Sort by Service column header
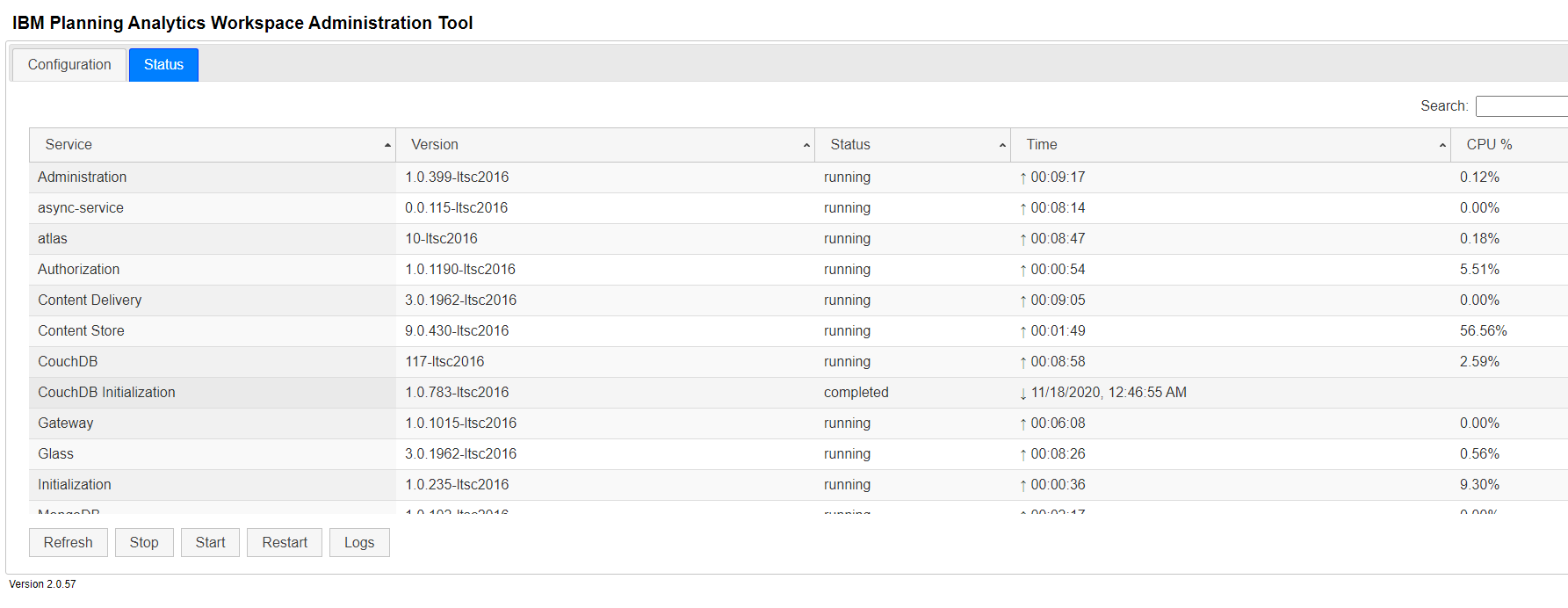Viewport: 1568px width, 608px height. click(213, 145)
